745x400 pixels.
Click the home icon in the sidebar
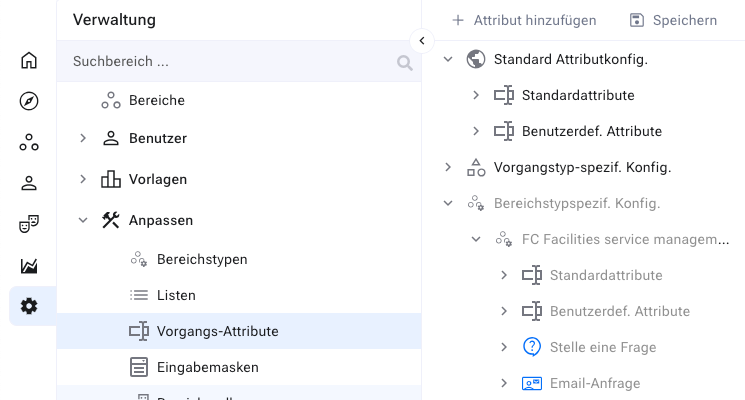[29, 61]
